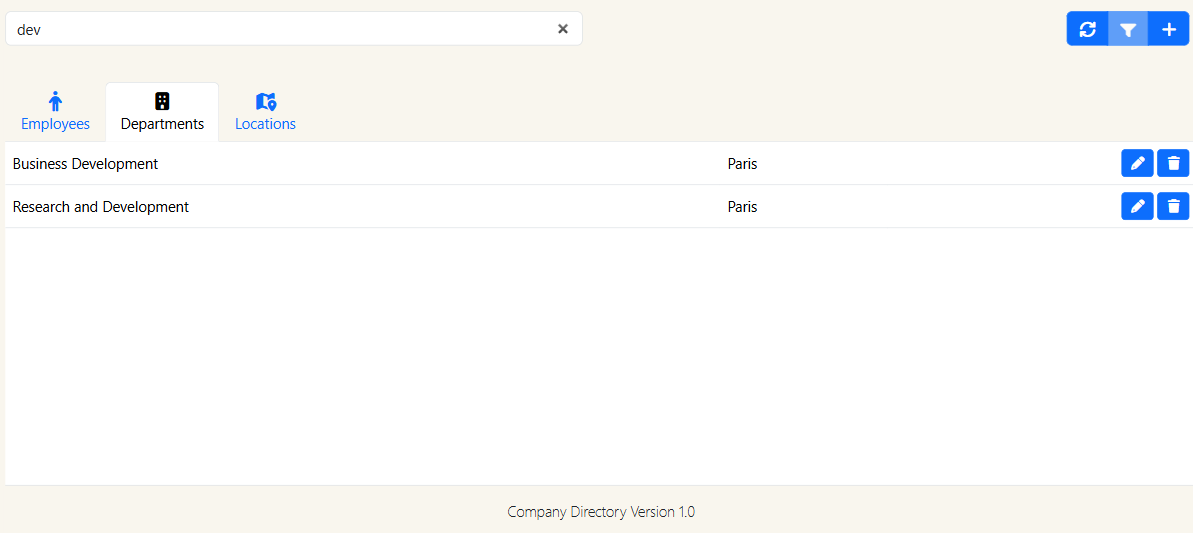Image resolution: width=1193 pixels, height=533 pixels.
Task: Open the filter funnel button
Action: coord(1128,29)
